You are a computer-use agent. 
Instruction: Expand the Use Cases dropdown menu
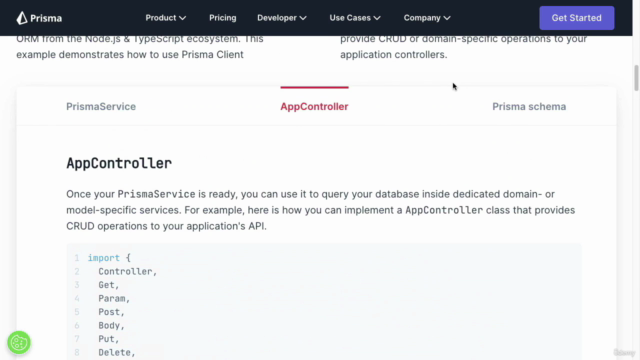pyautogui.click(x=355, y=18)
